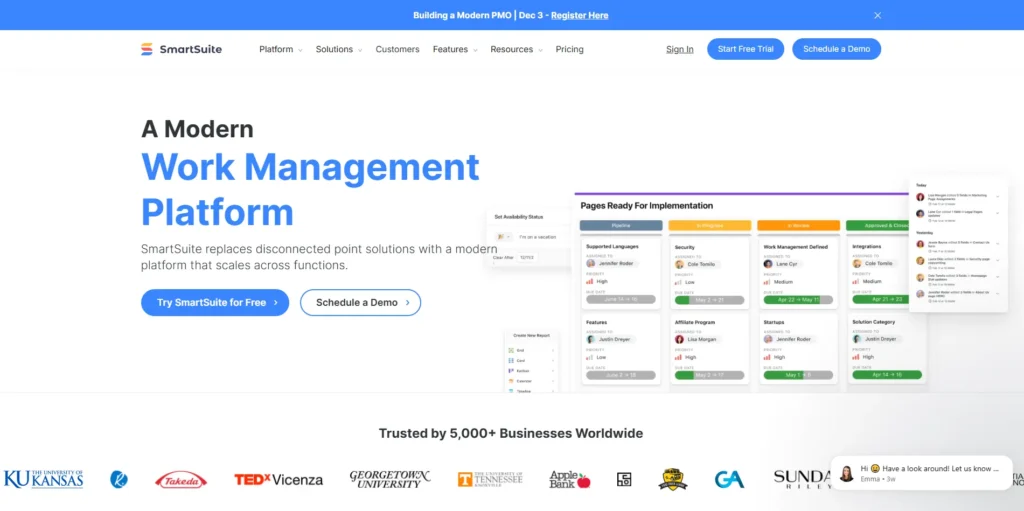Open the Pricing page
Image resolution: width=1024 pixels, height=511 pixels.
569,49
